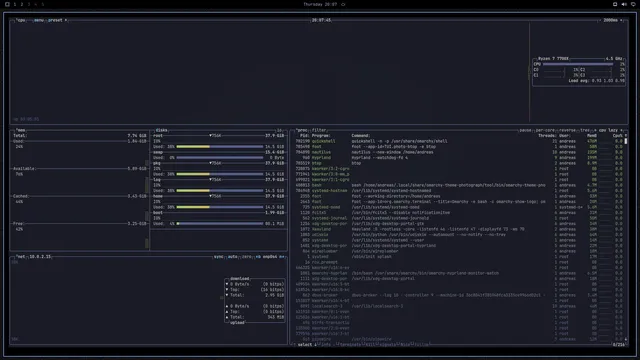The image size is (640, 360).
Task: Select the Xwayland process row
Action: click(x=459, y=229)
